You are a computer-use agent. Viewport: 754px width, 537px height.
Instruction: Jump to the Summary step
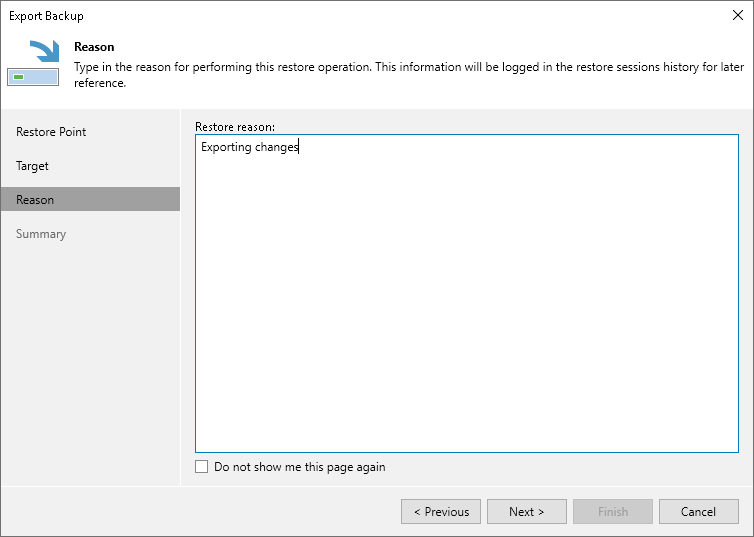point(41,234)
